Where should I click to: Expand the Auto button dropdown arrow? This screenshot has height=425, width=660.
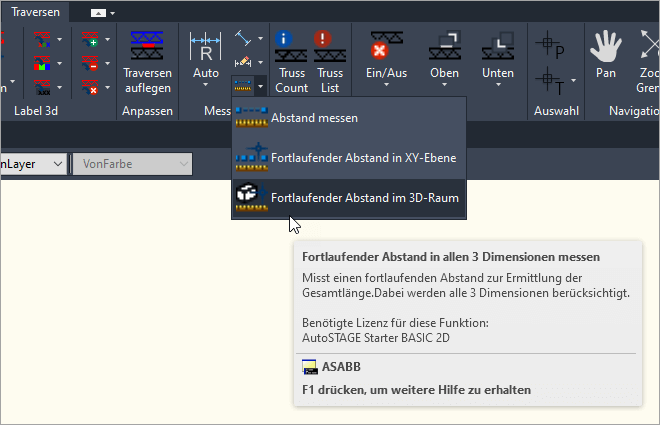[x=205, y=85]
